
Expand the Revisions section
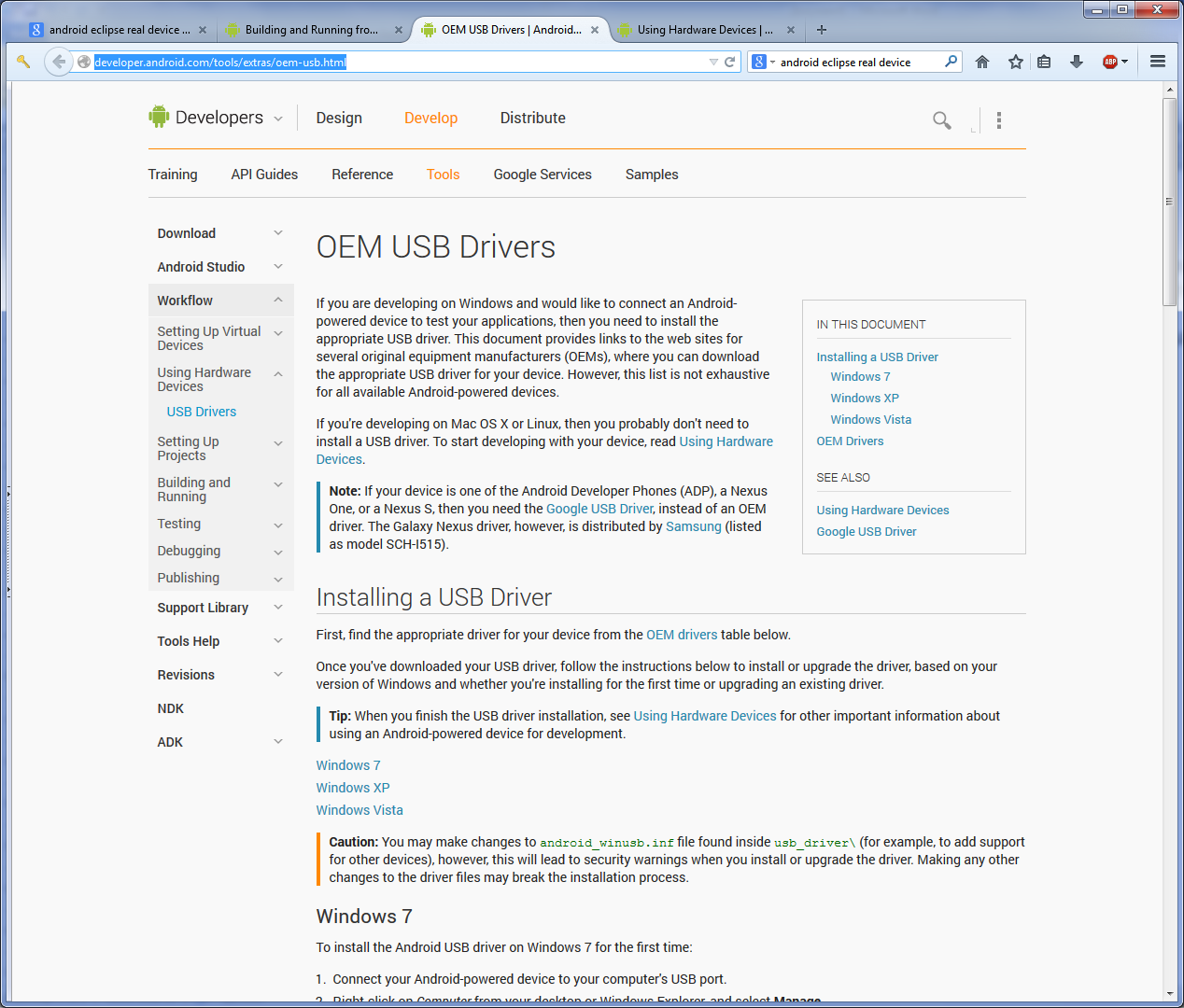pyautogui.click(x=278, y=674)
